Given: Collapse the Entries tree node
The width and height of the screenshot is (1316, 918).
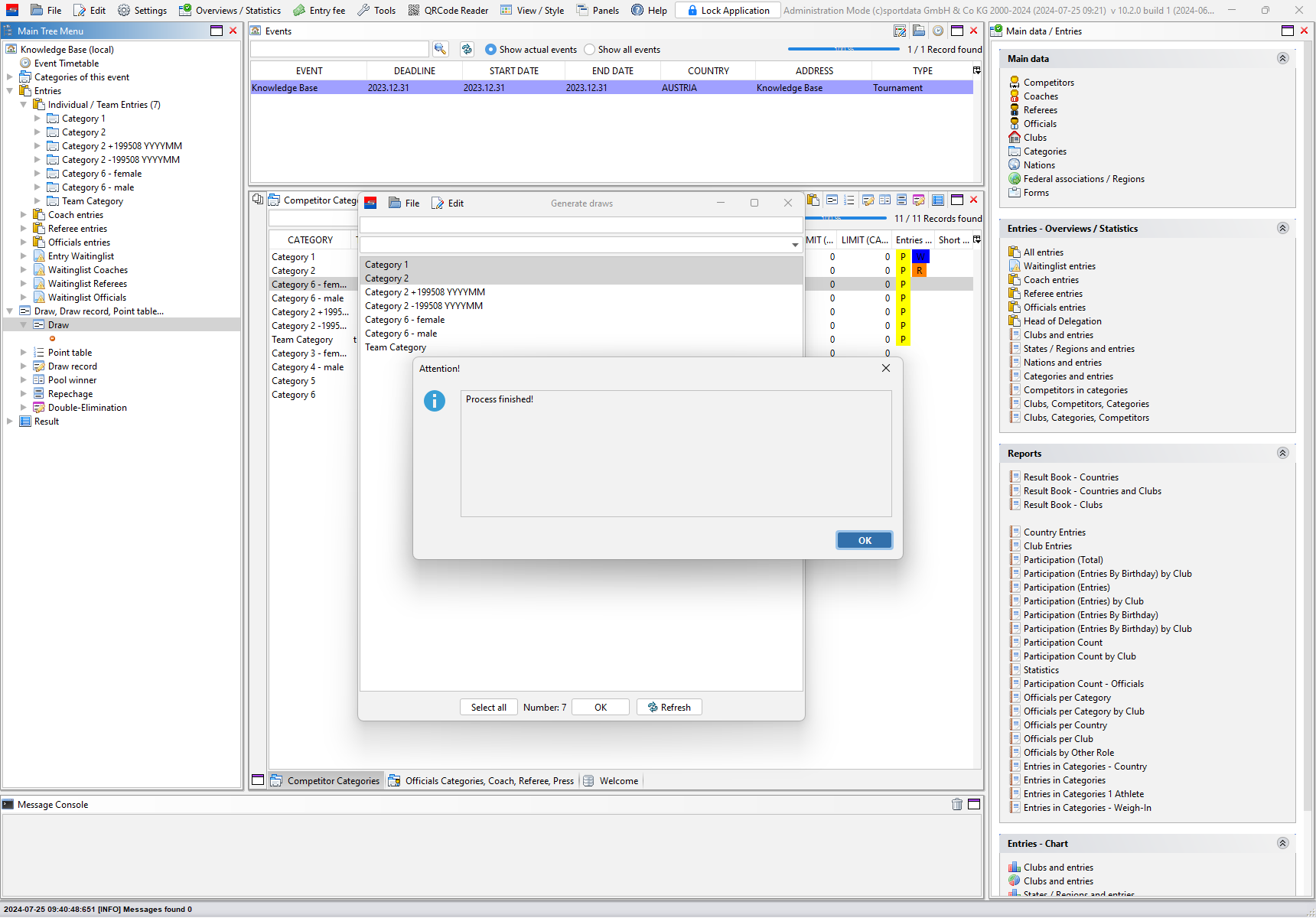Looking at the screenshot, I should click(10, 91).
